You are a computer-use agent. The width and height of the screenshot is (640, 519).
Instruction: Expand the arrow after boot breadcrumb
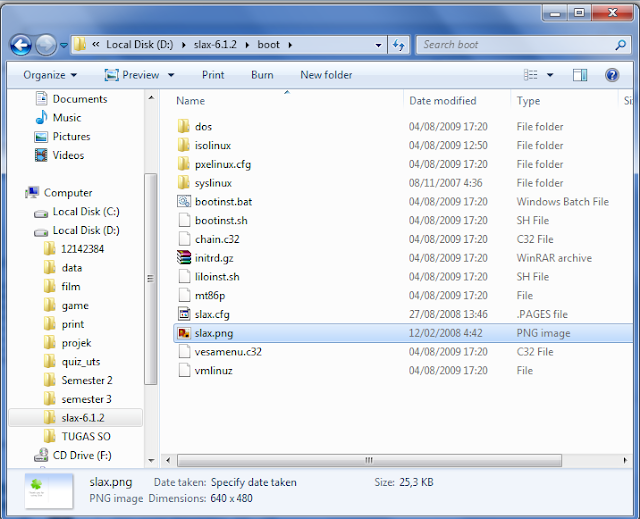[x=290, y=45]
